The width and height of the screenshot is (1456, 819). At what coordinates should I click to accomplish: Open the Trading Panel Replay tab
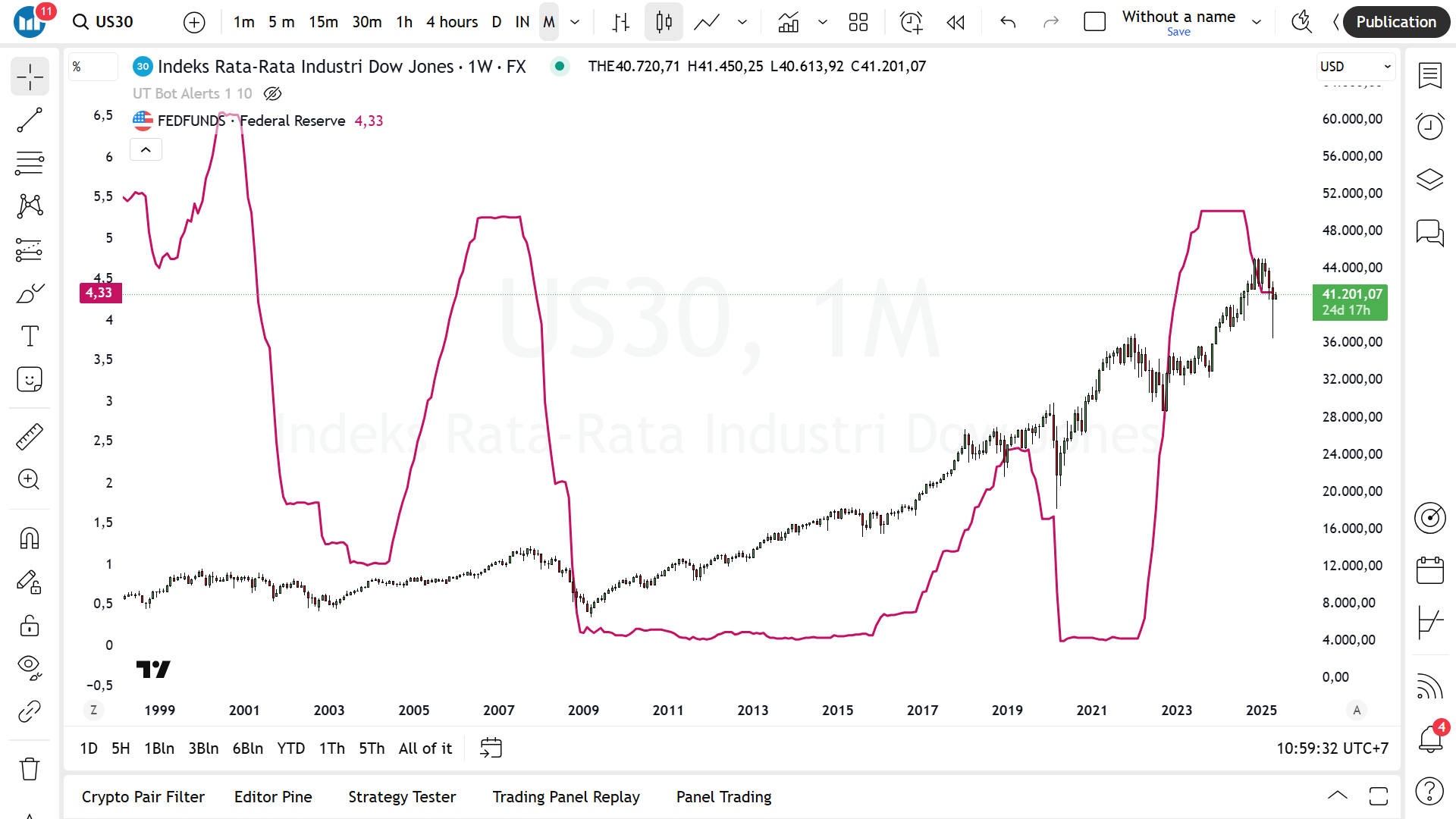[x=566, y=796]
